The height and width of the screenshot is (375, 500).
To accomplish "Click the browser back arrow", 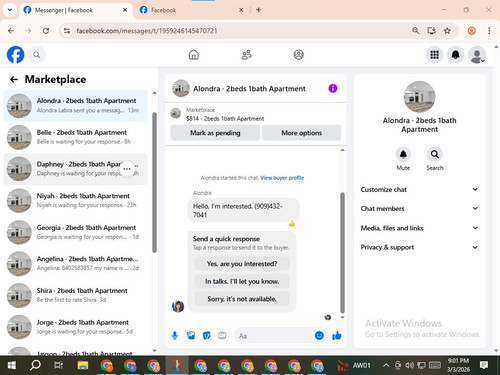I will [x=11, y=31].
